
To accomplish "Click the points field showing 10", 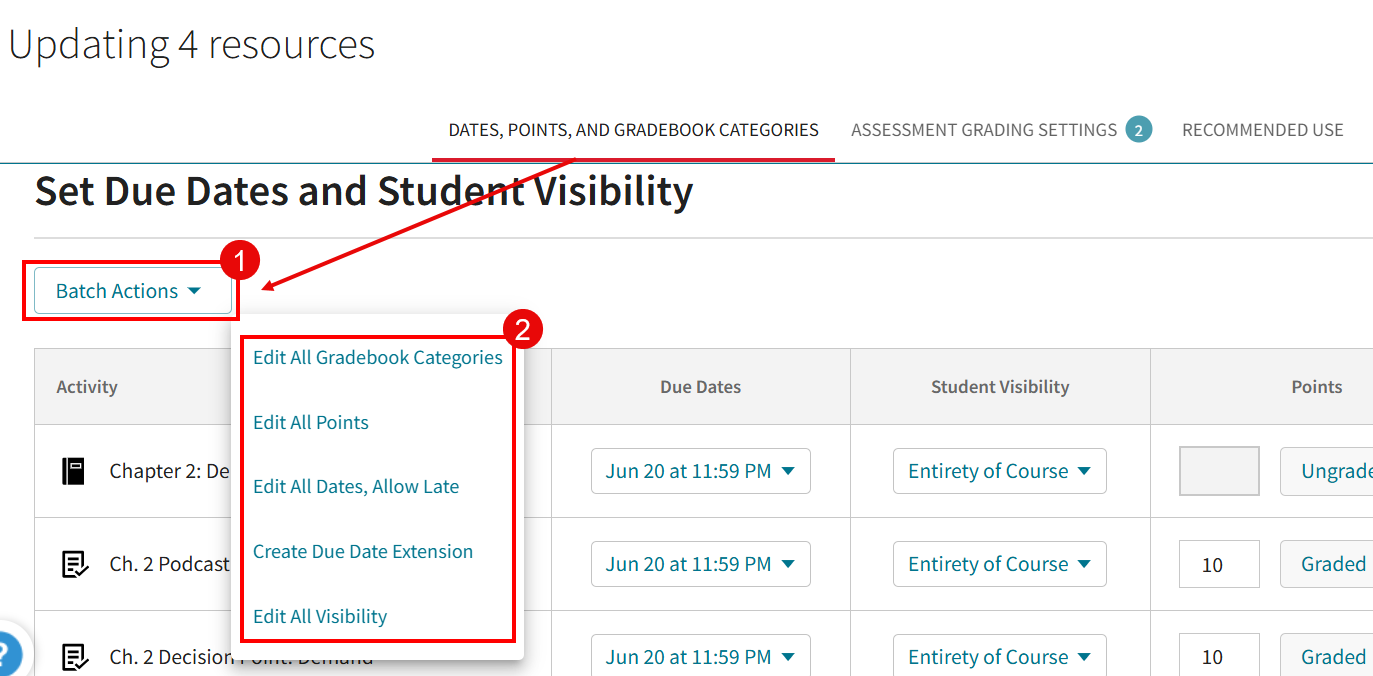I will click(x=1218, y=563).
